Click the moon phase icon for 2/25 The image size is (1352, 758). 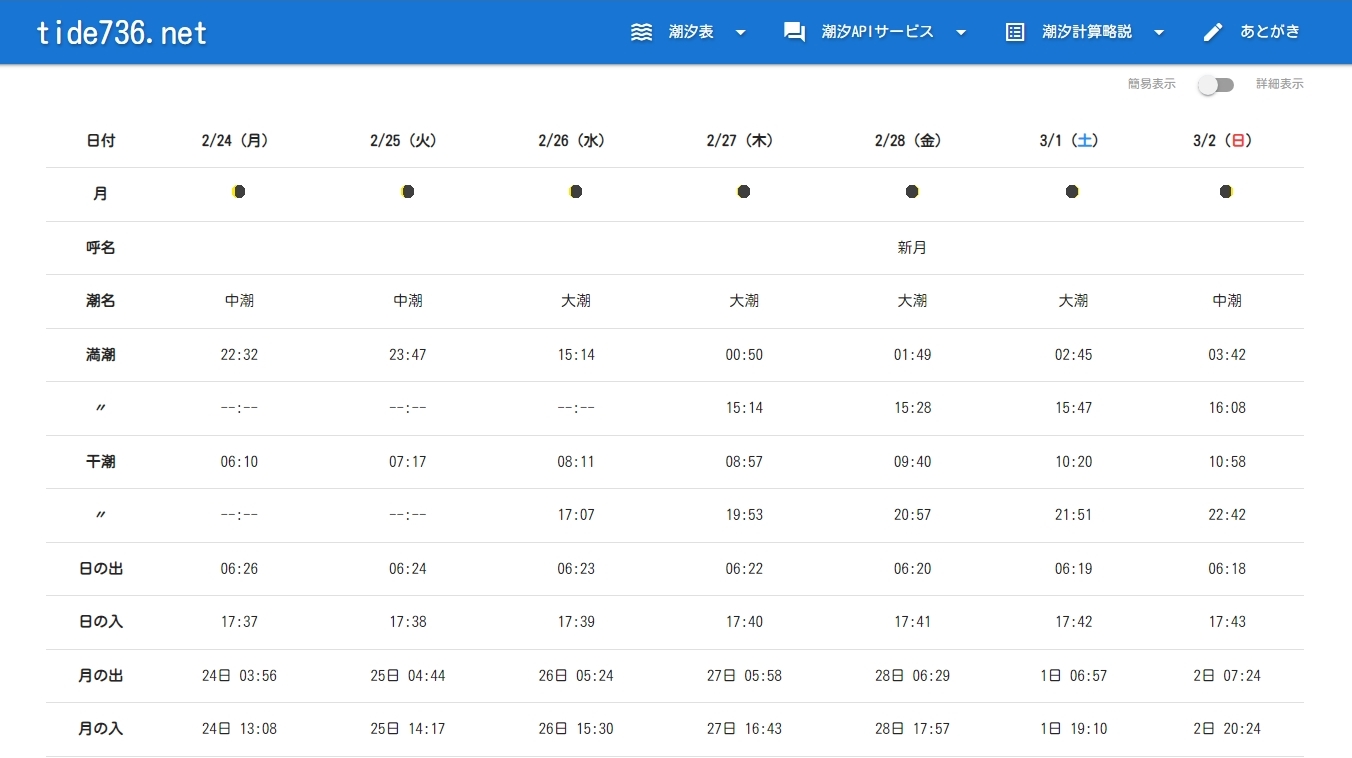(x=407, y=191)
